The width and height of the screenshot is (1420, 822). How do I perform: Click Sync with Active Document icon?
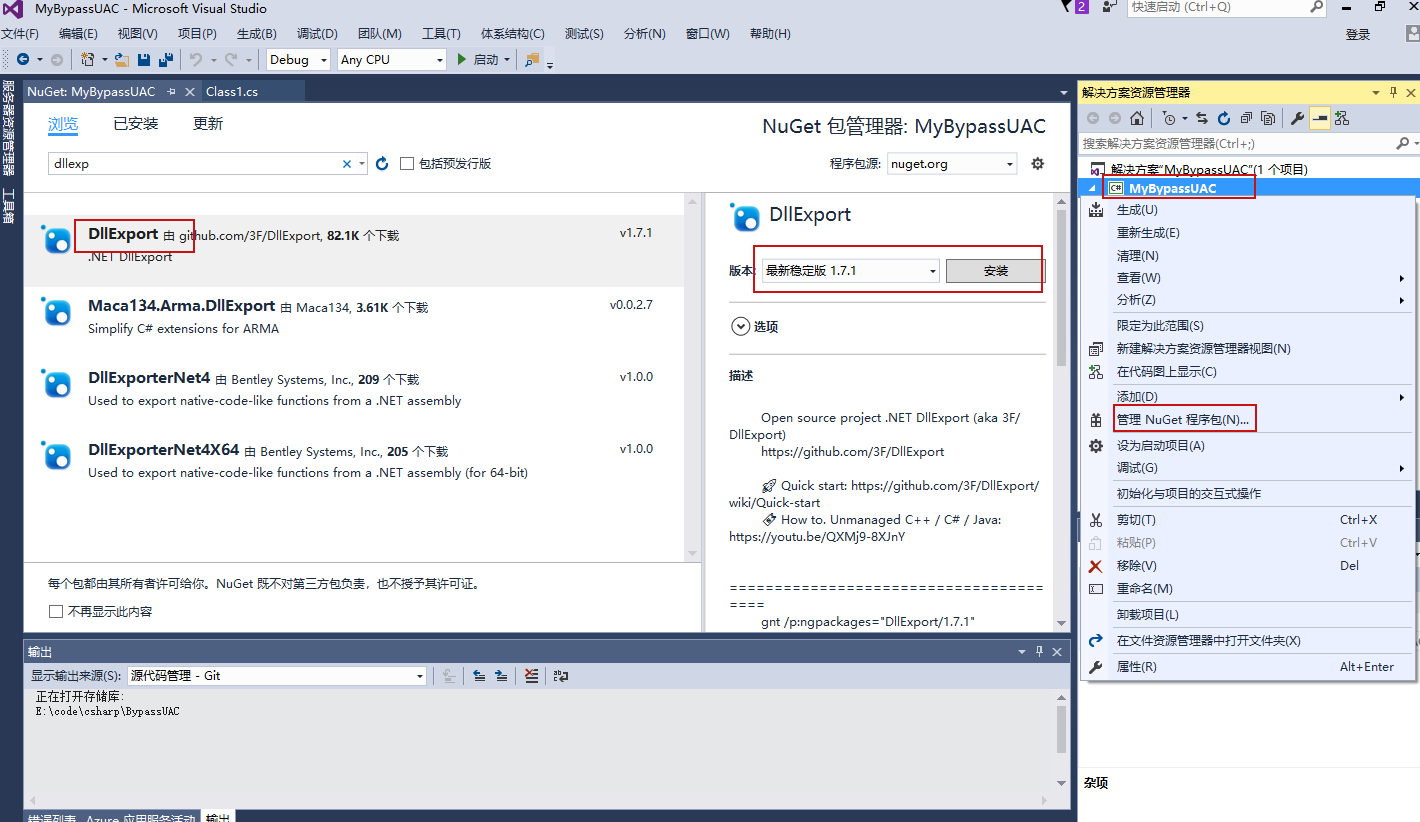[1202, 118]
